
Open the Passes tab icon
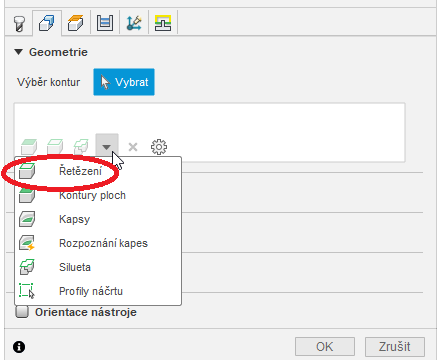105,23
